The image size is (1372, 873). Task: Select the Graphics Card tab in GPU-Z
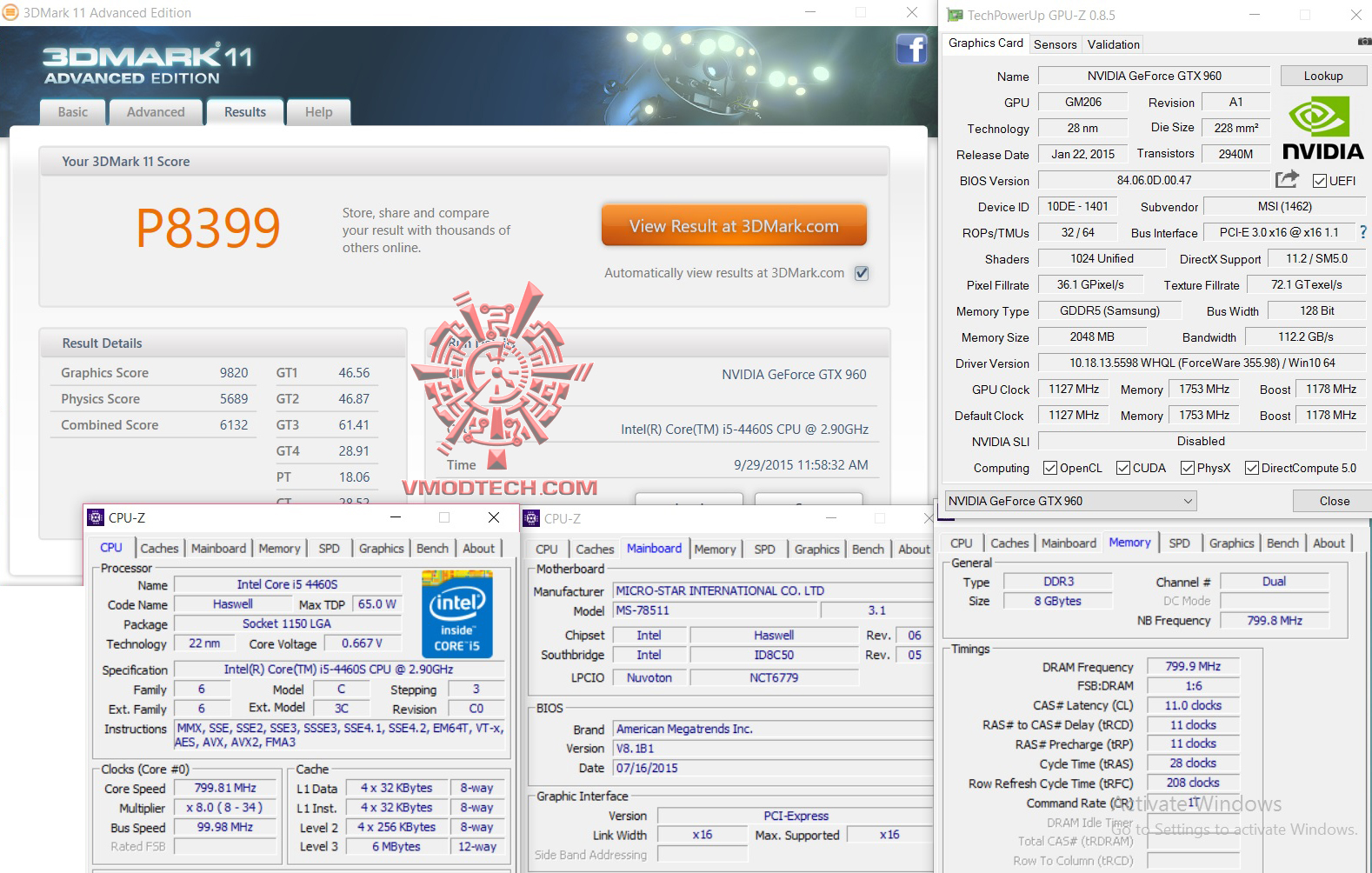tap(986, 43)
